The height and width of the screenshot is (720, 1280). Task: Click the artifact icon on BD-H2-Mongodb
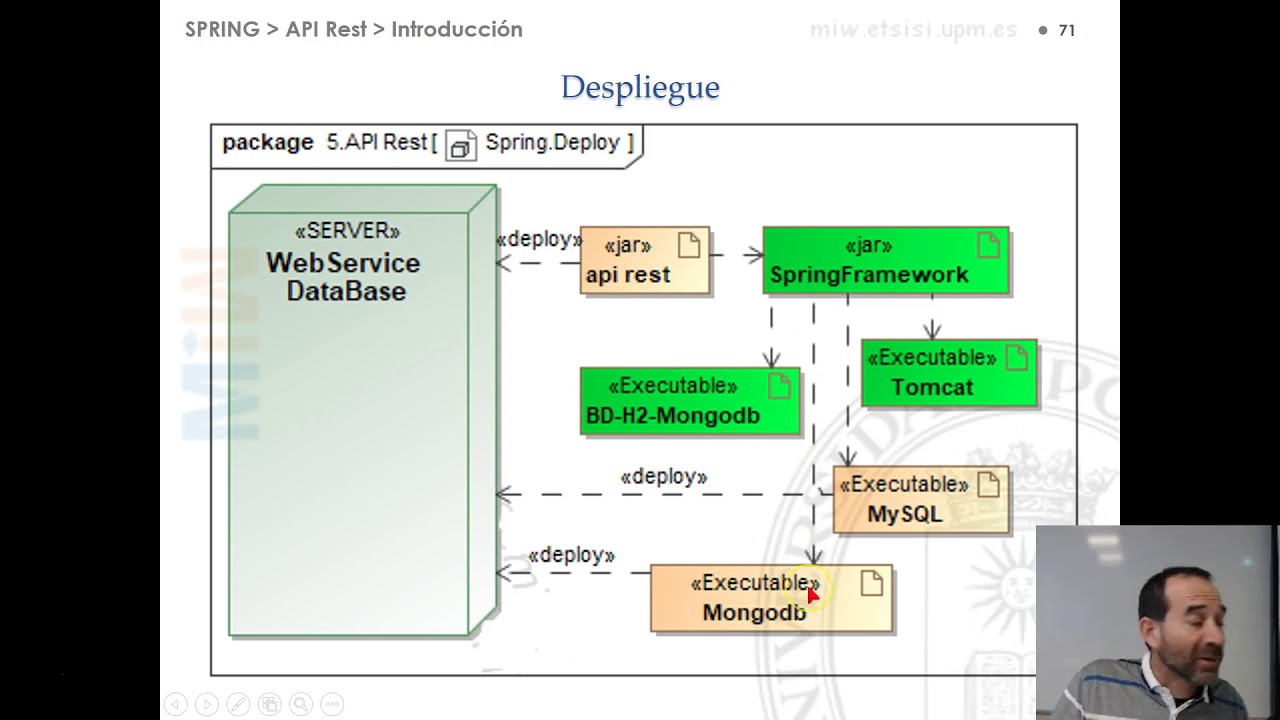(x=779, y=385)
